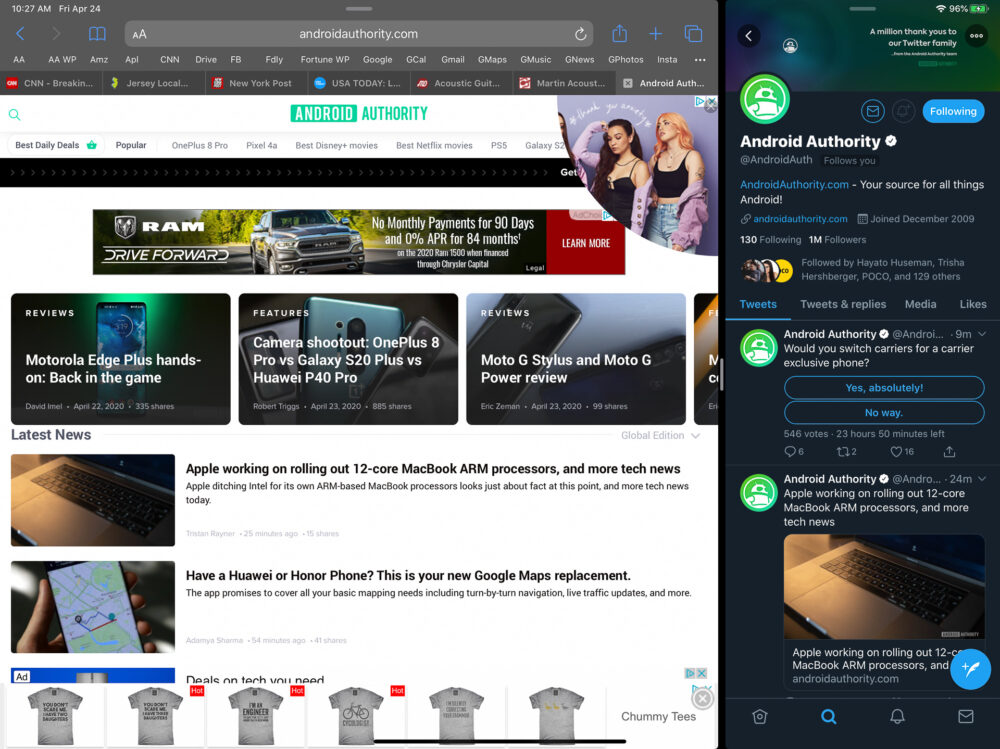Open the search icon on Android Authority site

12,115
